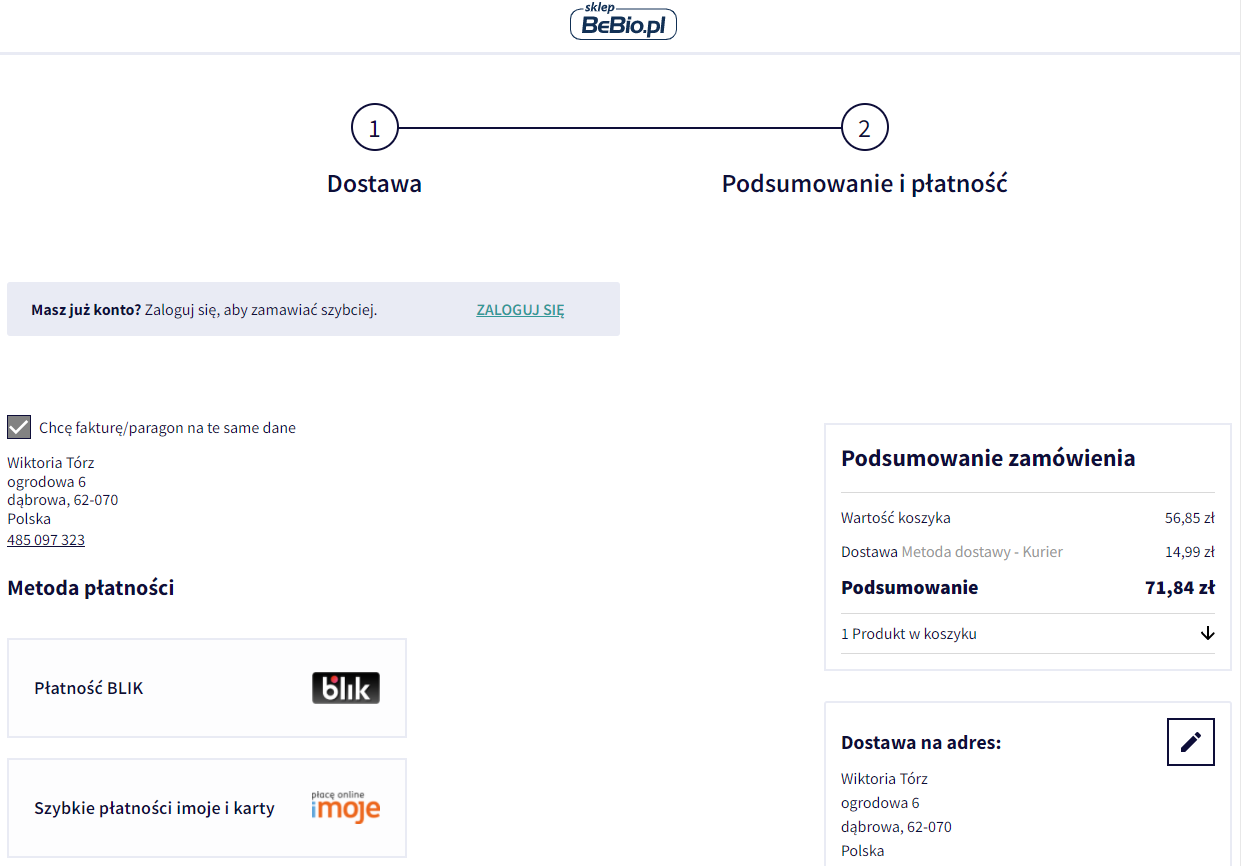Click the BeBio.pl shop logo
Screen dimensions: 1241x866
[x=623, y=22]
